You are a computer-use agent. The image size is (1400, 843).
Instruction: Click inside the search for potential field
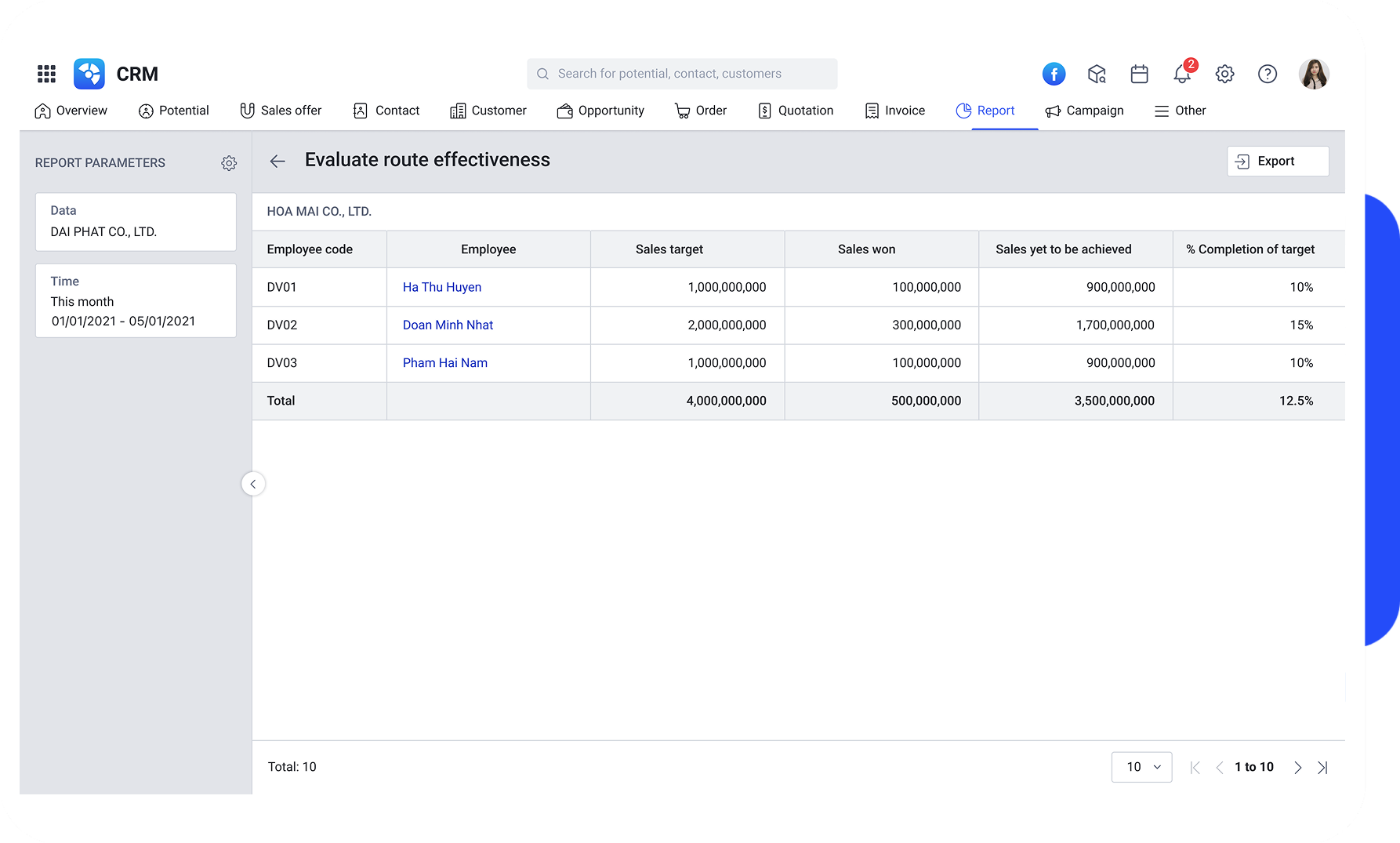(x=682, y=73)
